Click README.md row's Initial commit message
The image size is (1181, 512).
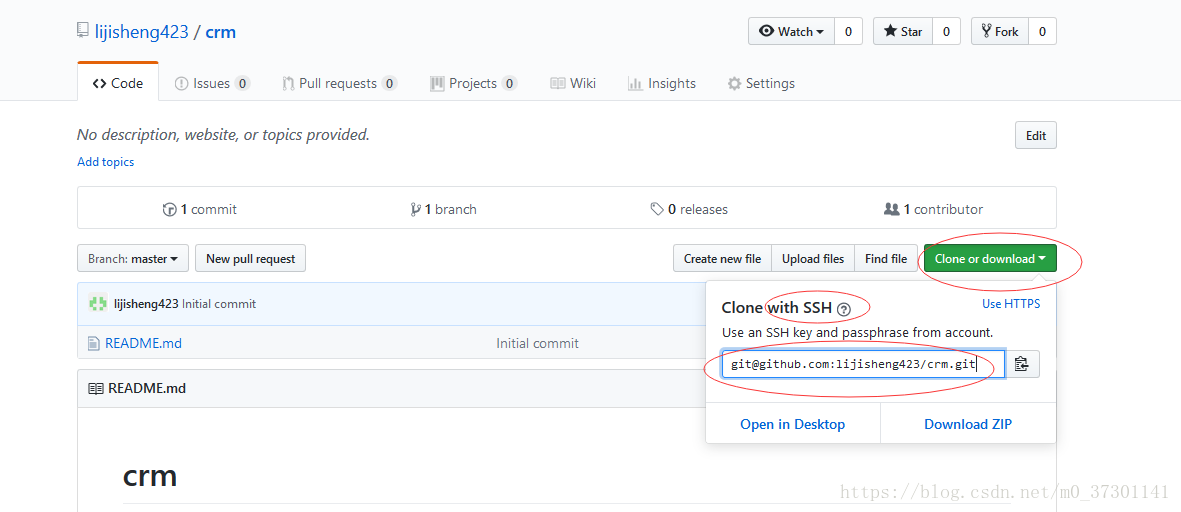click(538, 343)
